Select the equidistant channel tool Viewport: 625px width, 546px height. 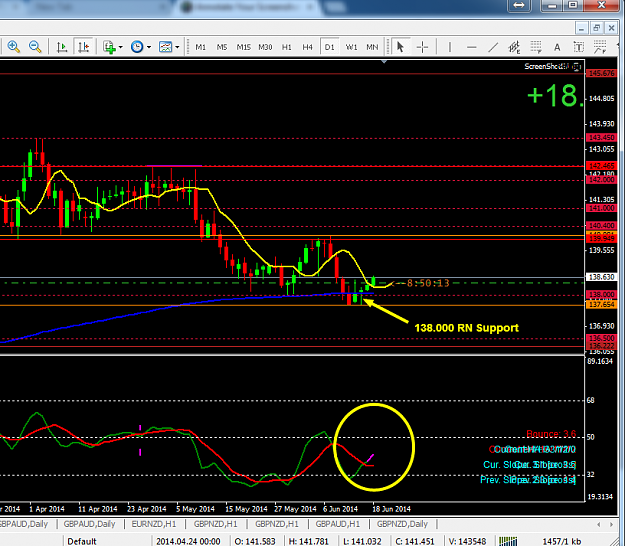[x=514, y=47]
